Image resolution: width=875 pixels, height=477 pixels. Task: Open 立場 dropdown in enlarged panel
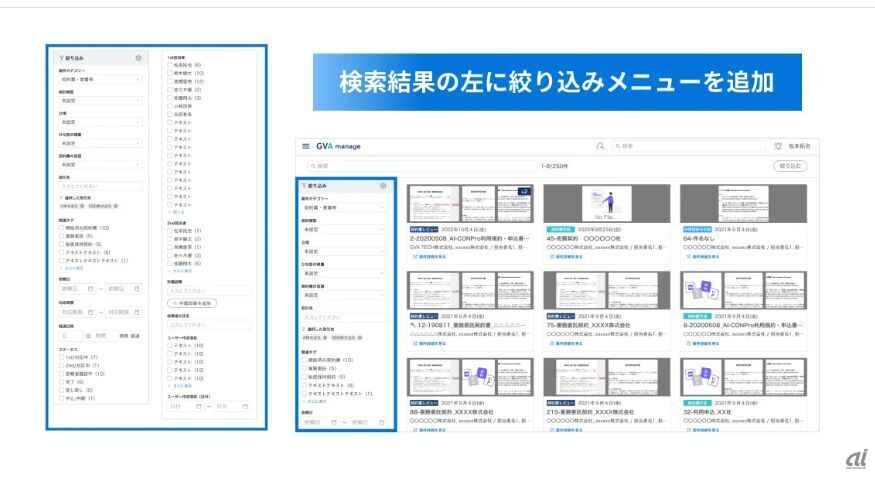tap(100, 122)
